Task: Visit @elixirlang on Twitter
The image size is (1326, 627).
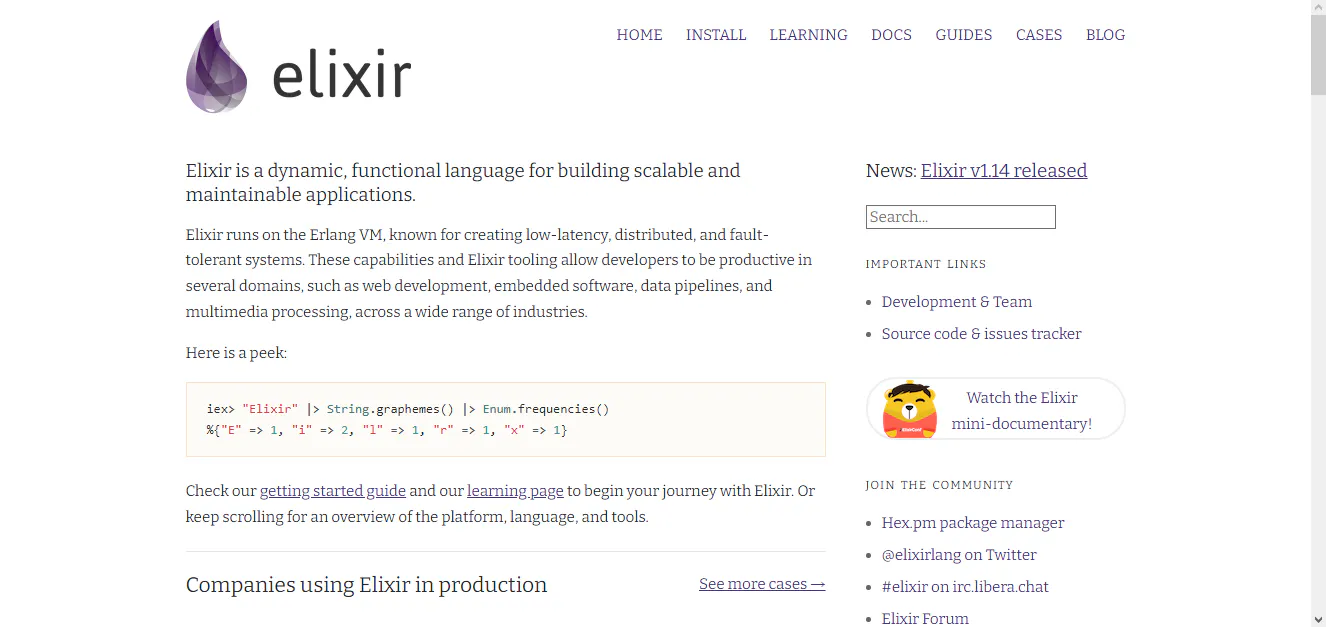Action: point(959,554)
